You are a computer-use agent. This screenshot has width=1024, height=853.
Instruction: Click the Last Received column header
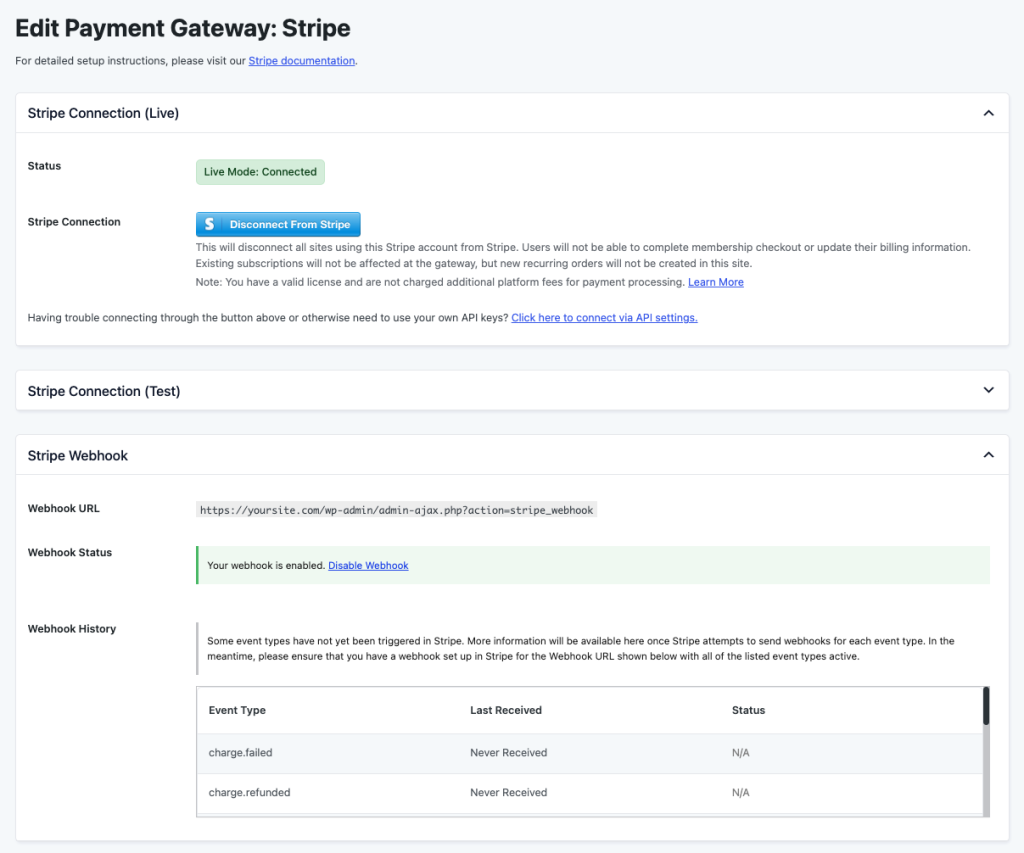click(x=506, y=710)
